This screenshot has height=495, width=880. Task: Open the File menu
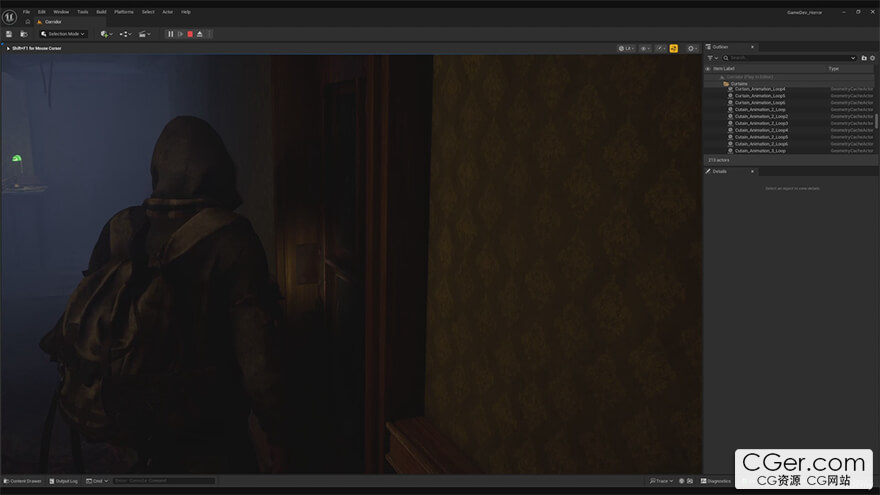click(26, 12)
